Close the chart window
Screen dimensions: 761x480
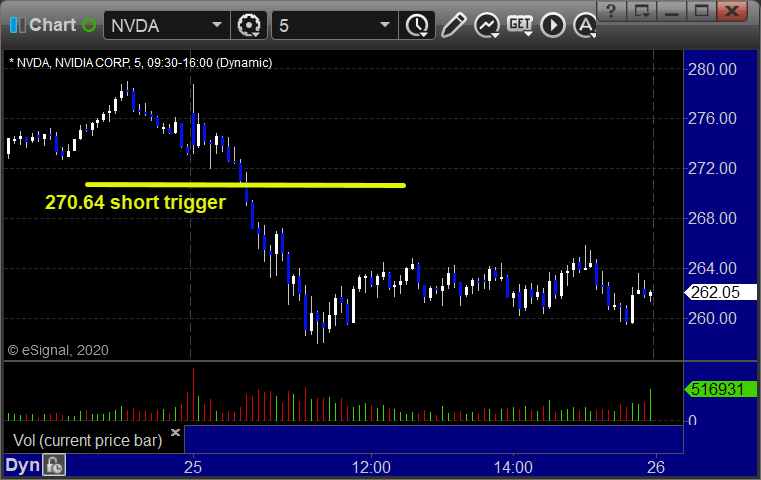pyautogui.click(x=732, y=11)
